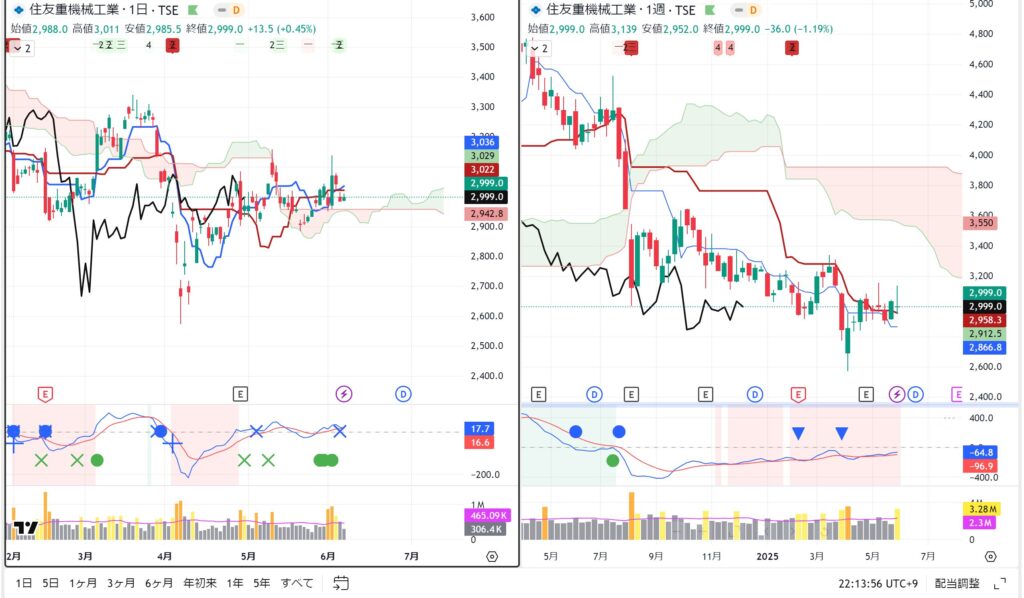
Task: Select the 1ヶ月 time range
Action: click(x=83, y=583)
